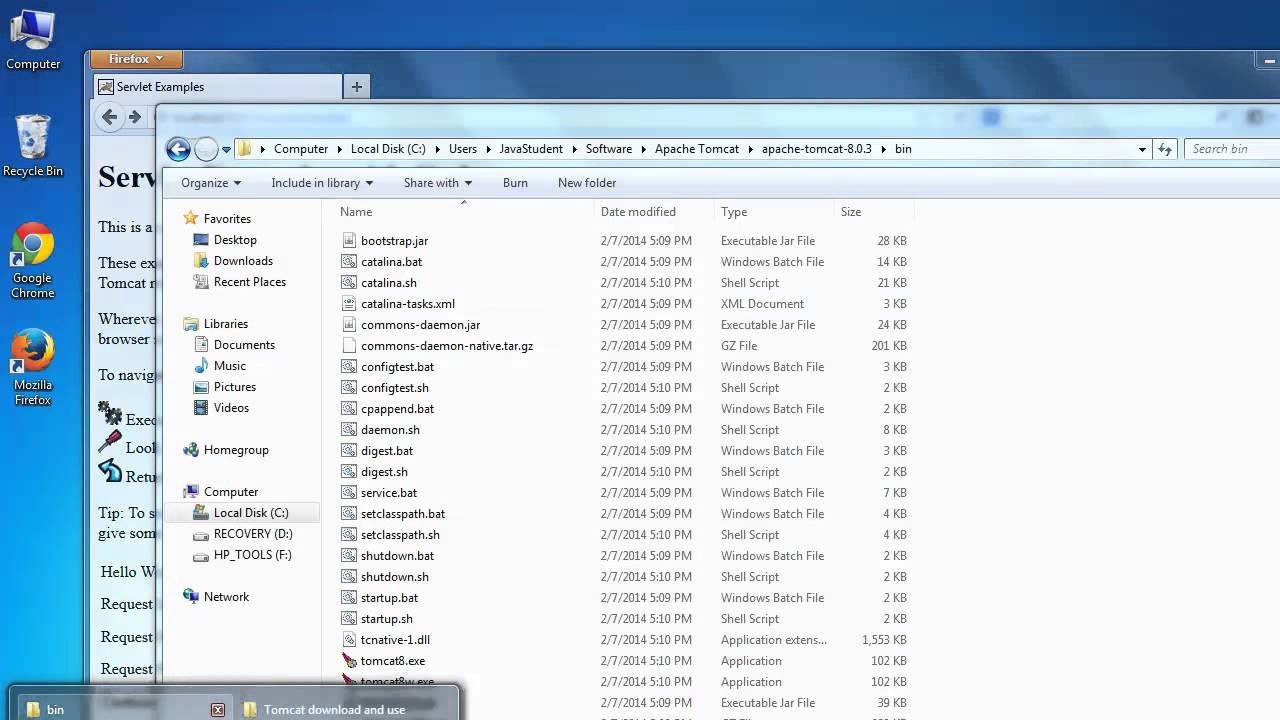
Task: Click the refresh button beside the address bar
Action: click(x=1165, y=149)
